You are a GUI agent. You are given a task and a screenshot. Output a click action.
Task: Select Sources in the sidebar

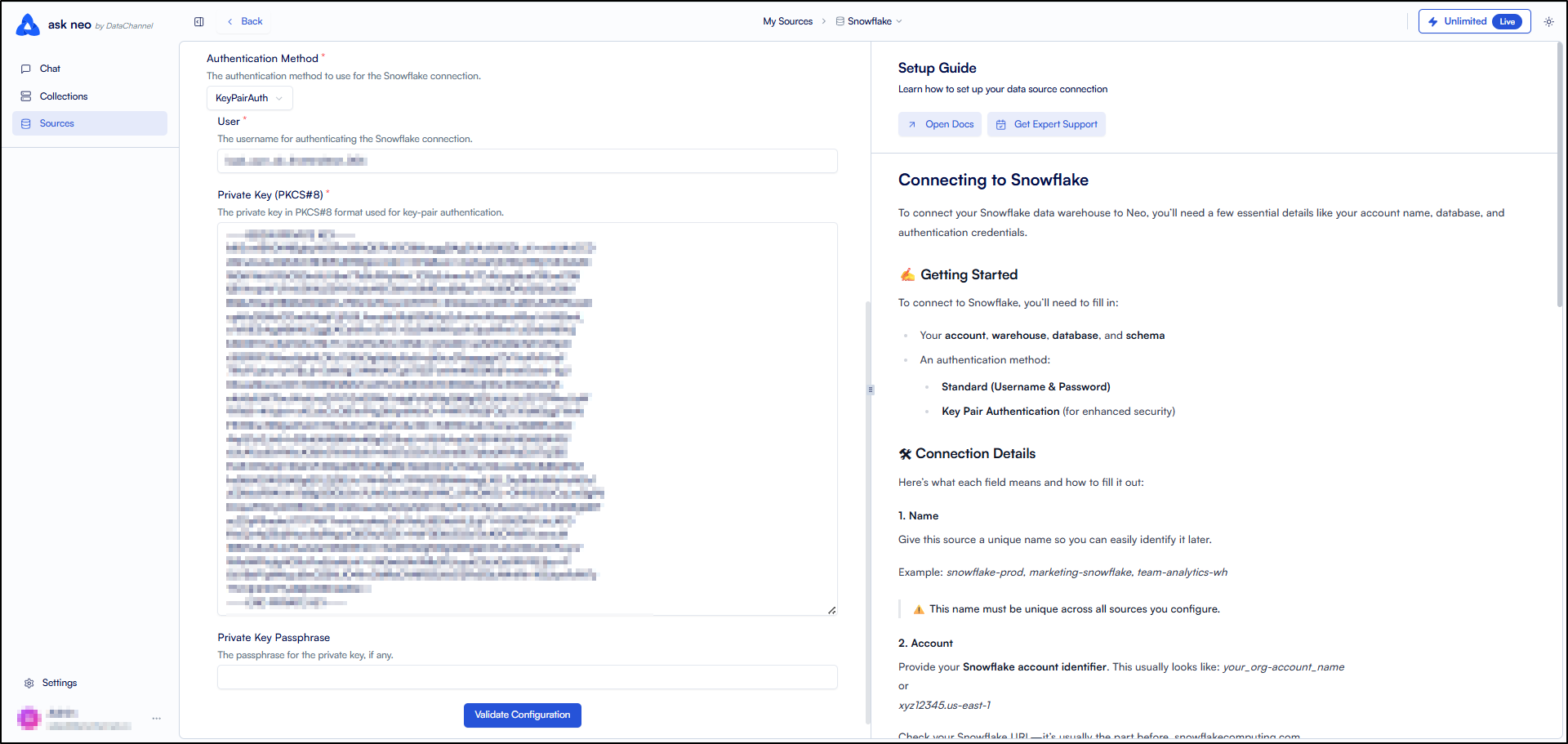90,123
